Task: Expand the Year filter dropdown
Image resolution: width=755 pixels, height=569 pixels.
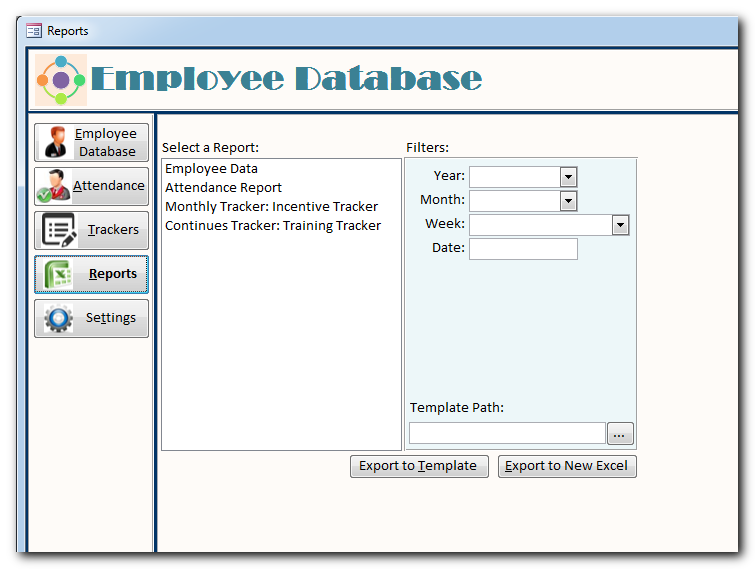Action: tap(568, 177)
